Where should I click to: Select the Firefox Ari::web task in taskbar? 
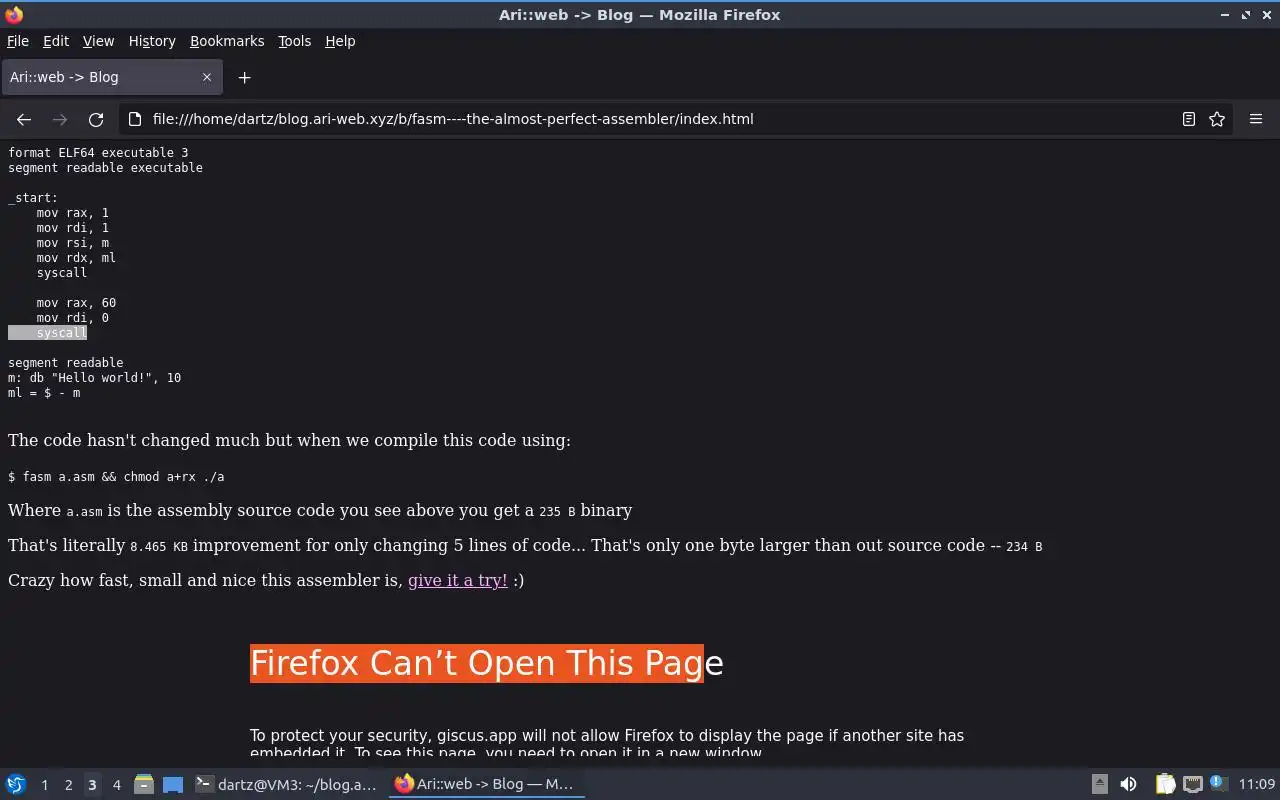pos(488,784)
